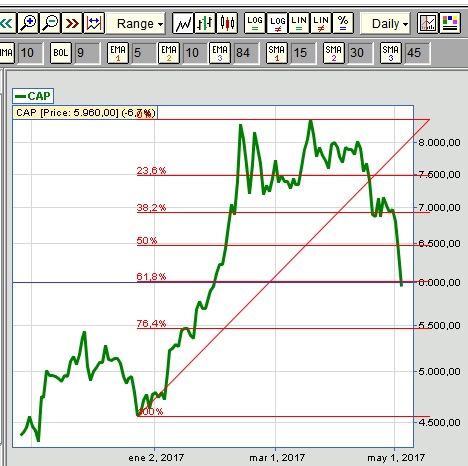Click the fit-range arrows chart icon
The width and height of the screenshot is (468, 466).
point(94,23)
